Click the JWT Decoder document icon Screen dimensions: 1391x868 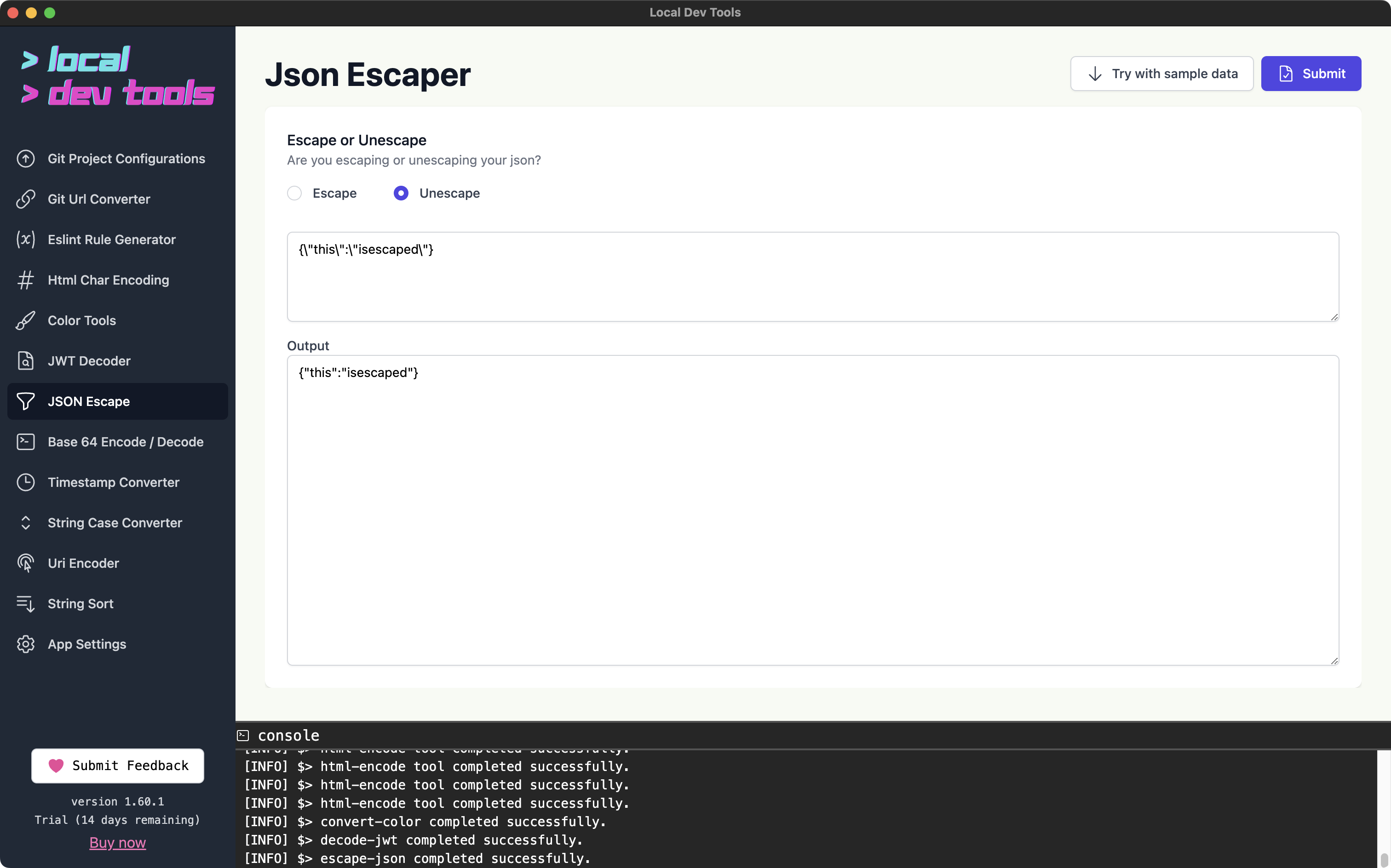click(25, 361)
